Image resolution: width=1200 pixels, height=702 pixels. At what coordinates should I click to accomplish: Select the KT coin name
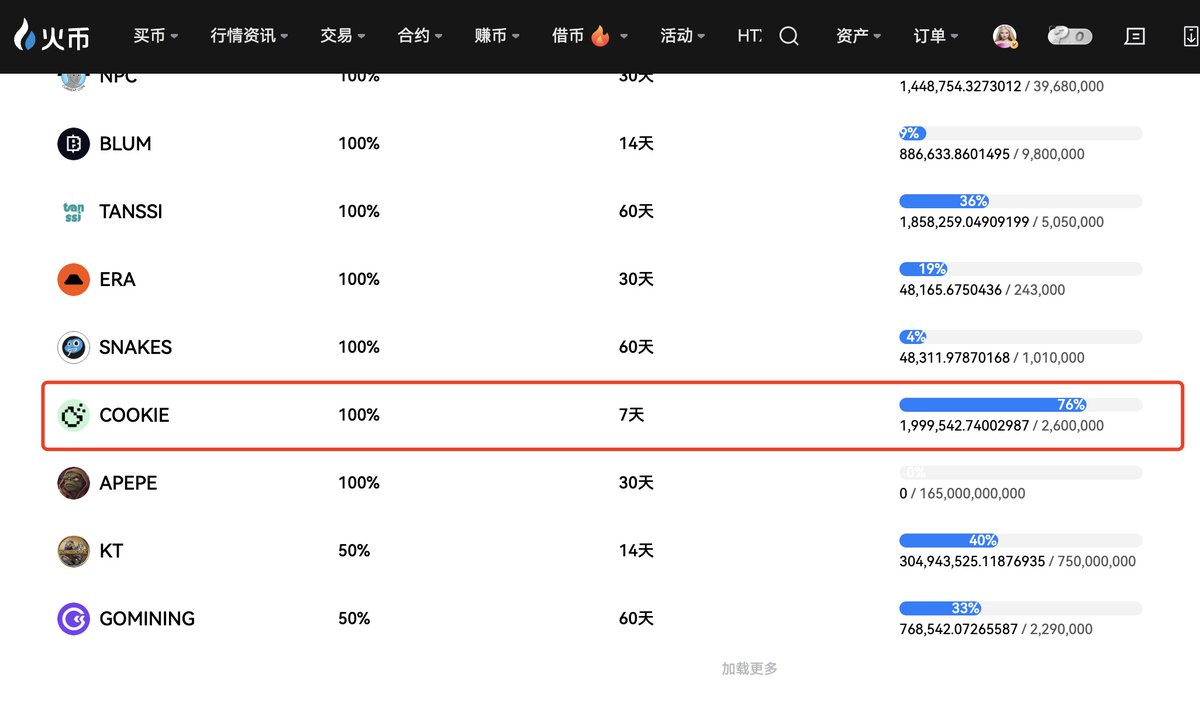pyautogui.click(x=112, y=551)
